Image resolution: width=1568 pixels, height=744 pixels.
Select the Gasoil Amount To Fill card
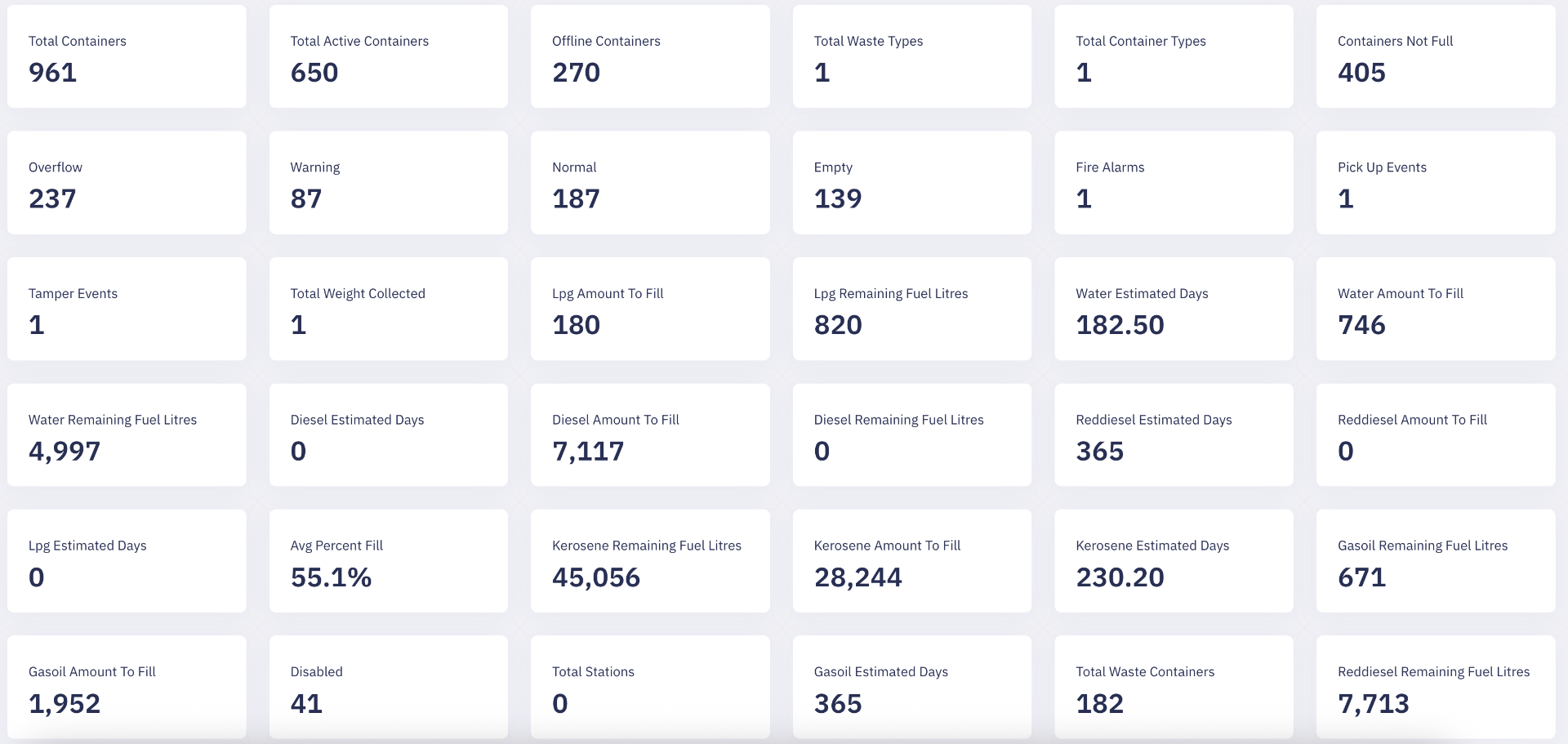tap(127, 687)
